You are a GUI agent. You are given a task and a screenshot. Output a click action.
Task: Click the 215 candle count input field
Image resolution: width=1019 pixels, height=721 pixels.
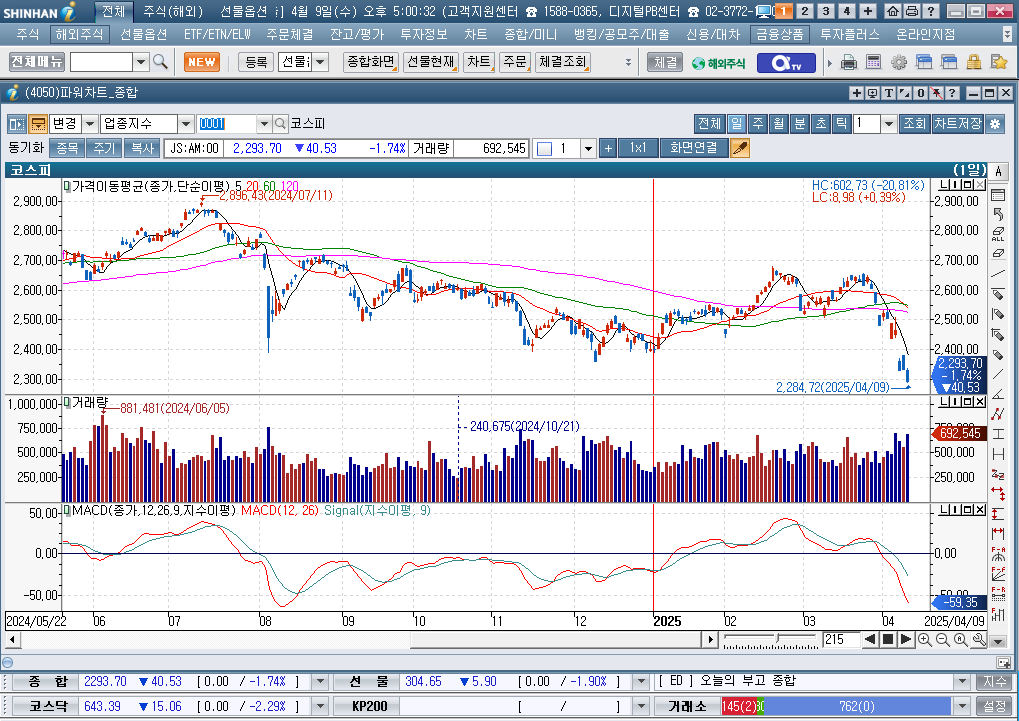840,640
